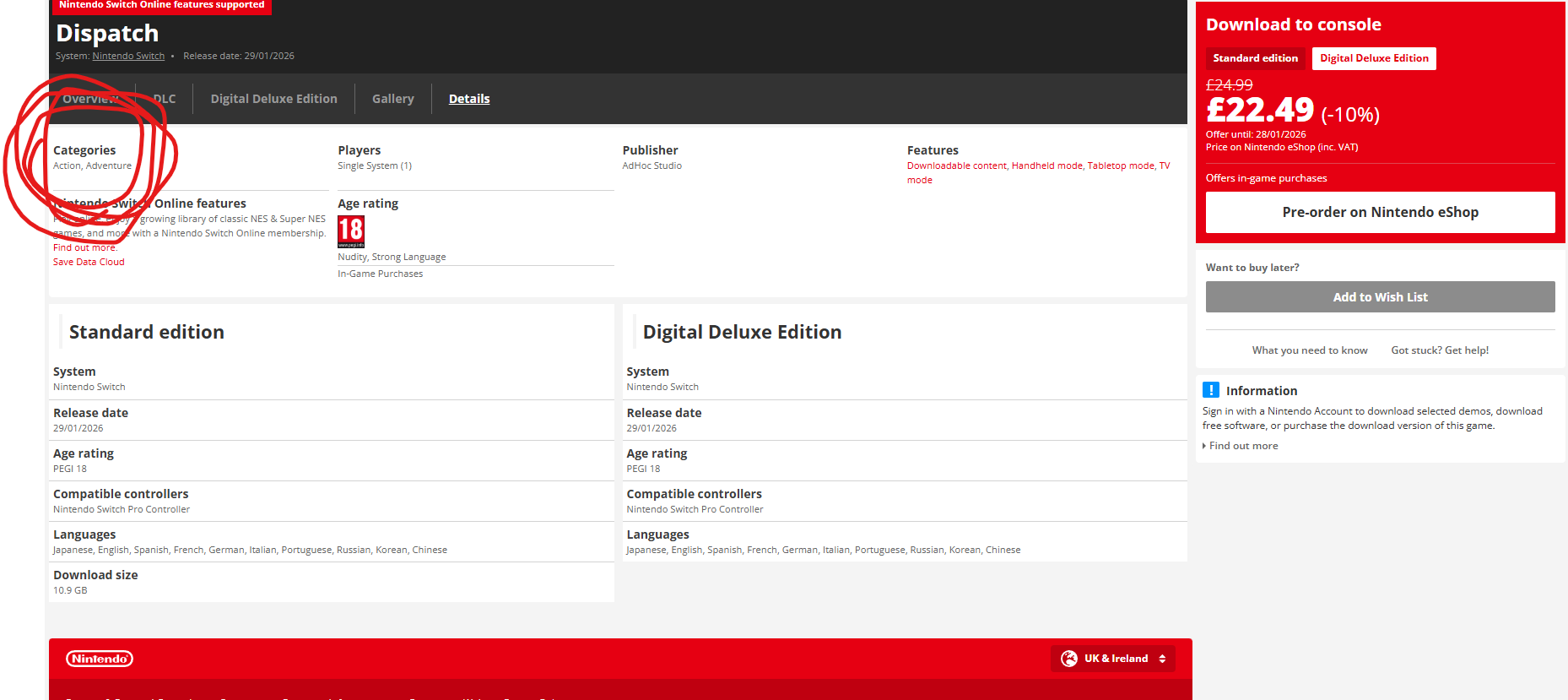Click the Standard edition release date 29/01/2026
The image size is (1568, 700).
78,428
